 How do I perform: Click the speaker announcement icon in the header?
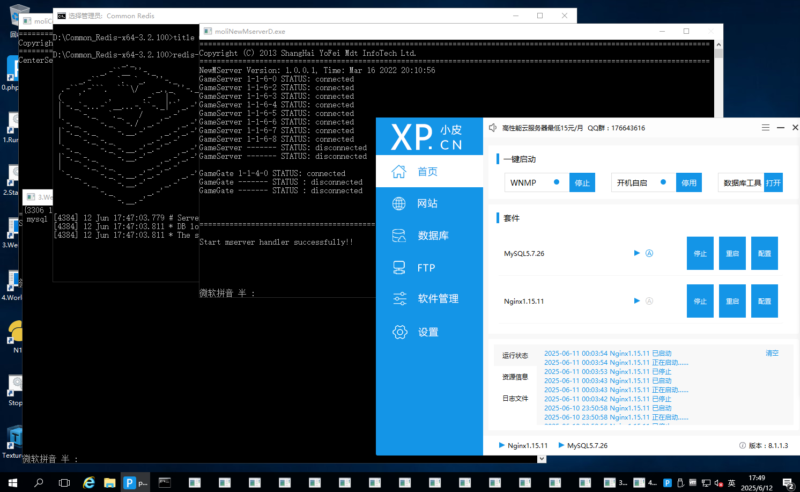coord(492,128)
